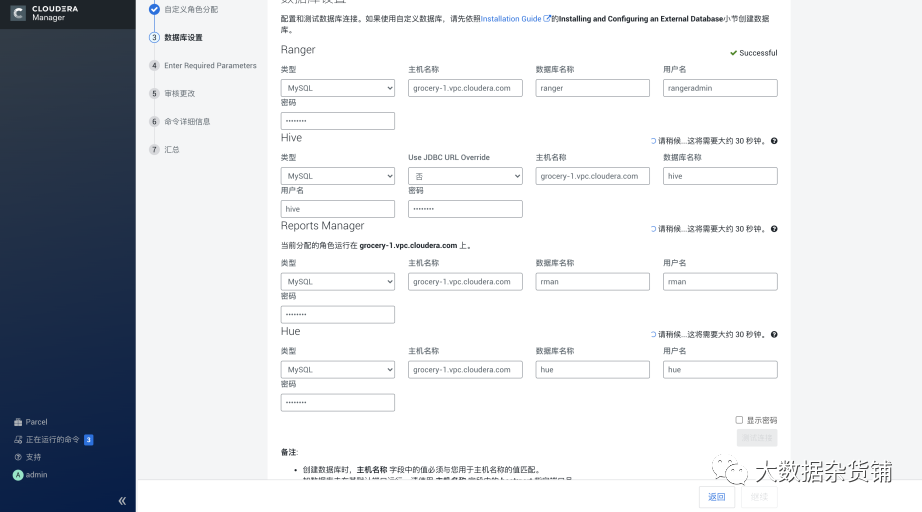Open the Installation Guide link
Viewport: 922px width, 512px height.
[515, 19]
